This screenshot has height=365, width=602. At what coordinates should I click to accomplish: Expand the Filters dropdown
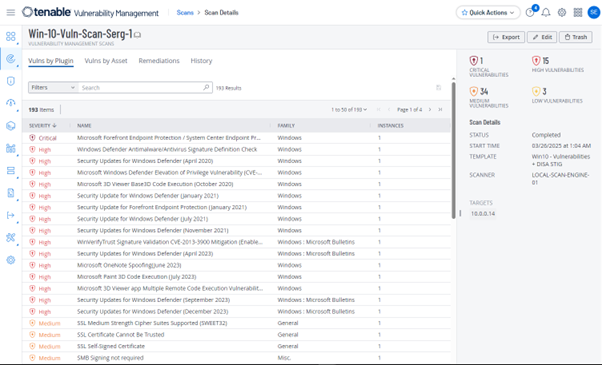point(53,88)
